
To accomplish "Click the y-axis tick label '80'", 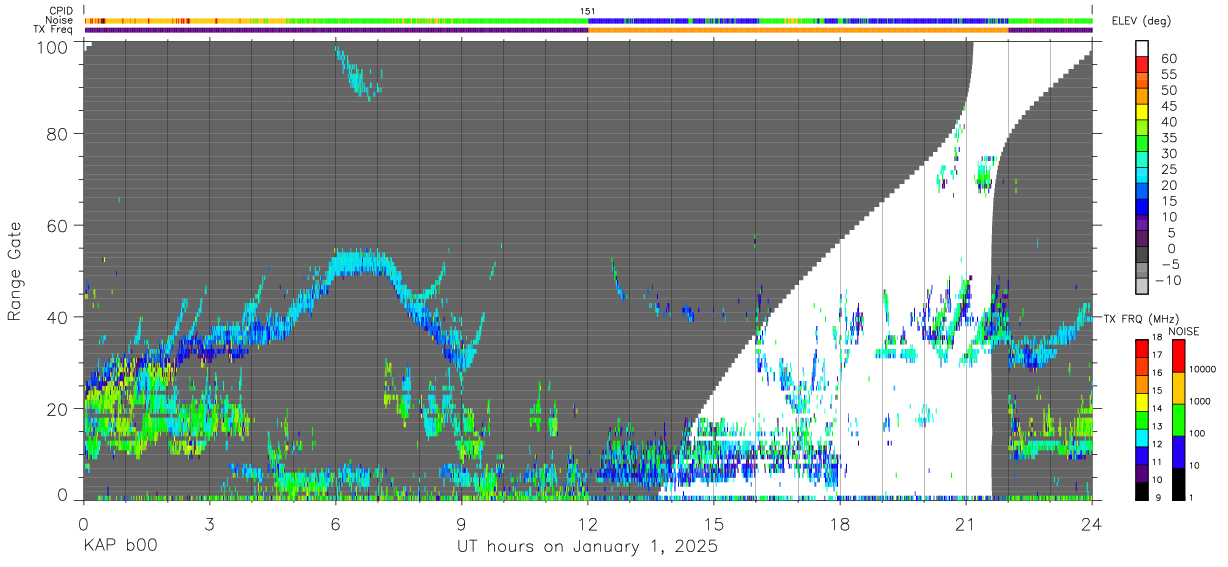I will (58, 135).
